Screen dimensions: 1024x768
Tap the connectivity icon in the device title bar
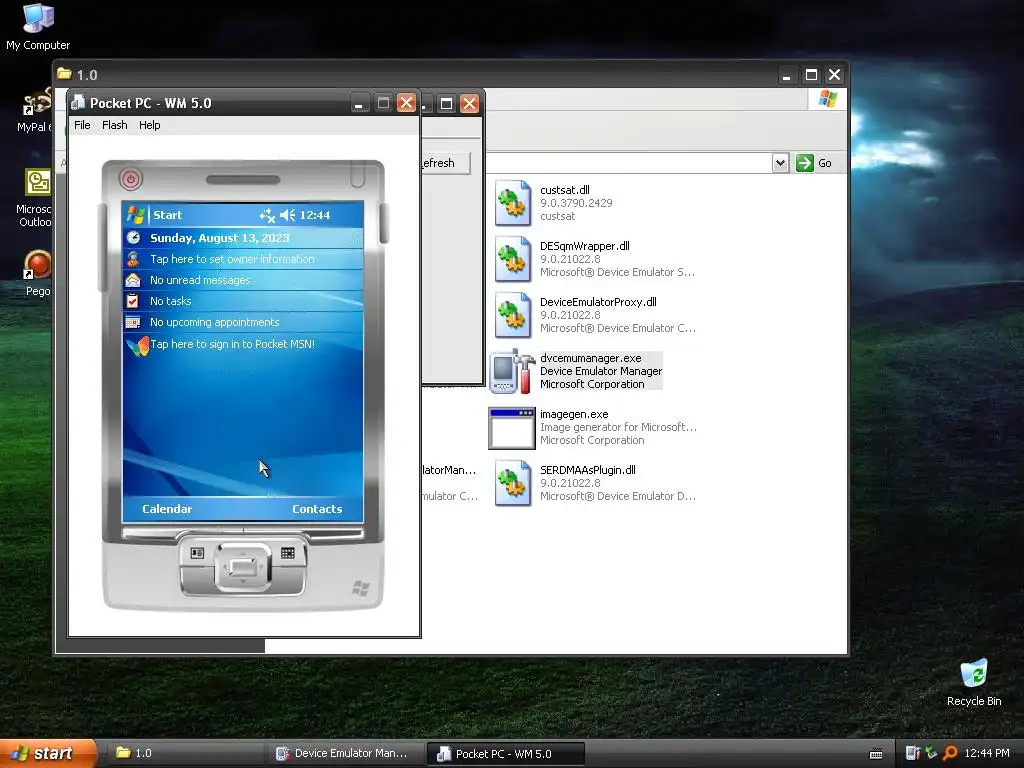267,215
